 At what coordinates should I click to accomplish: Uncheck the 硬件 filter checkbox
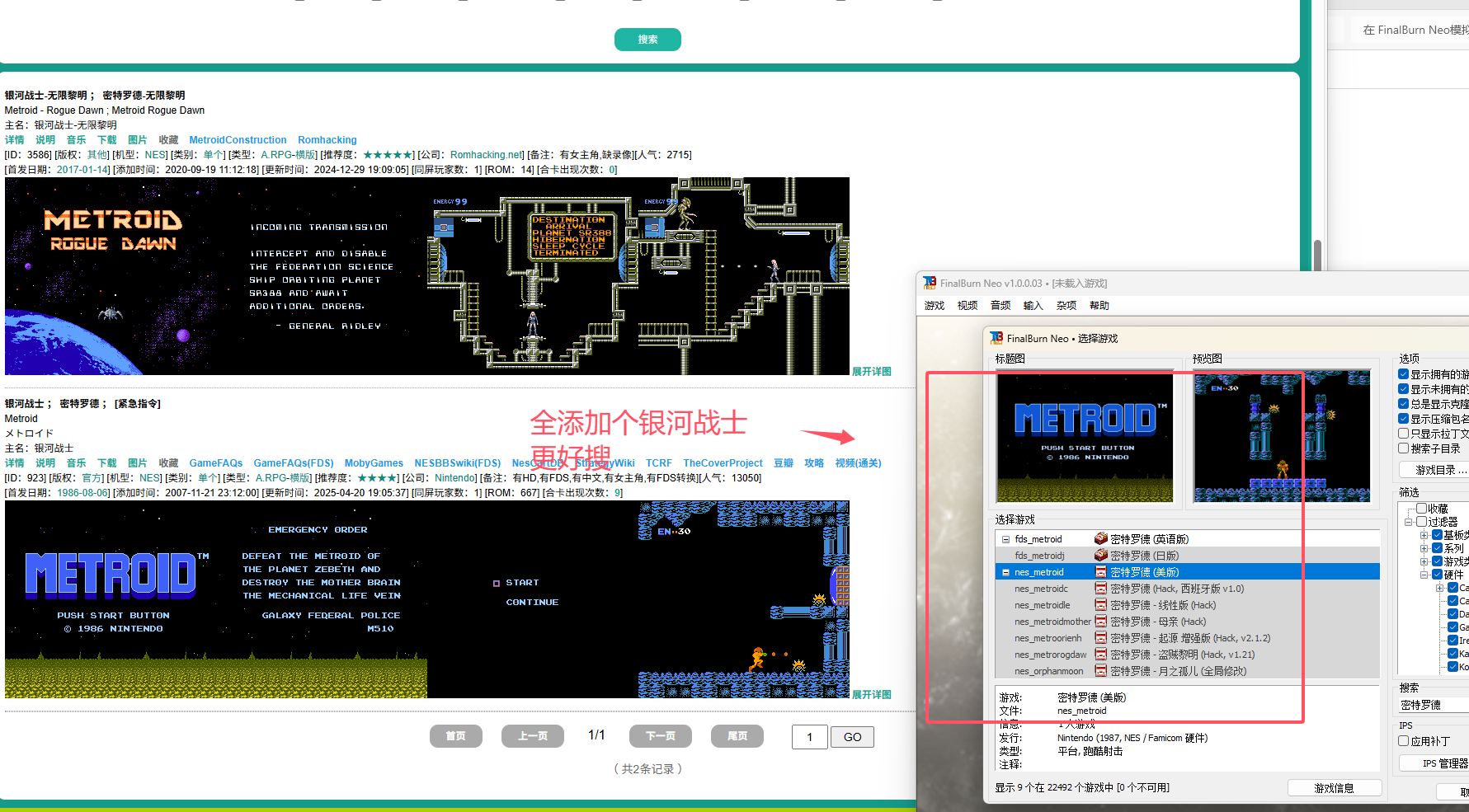click(1437, 575)
